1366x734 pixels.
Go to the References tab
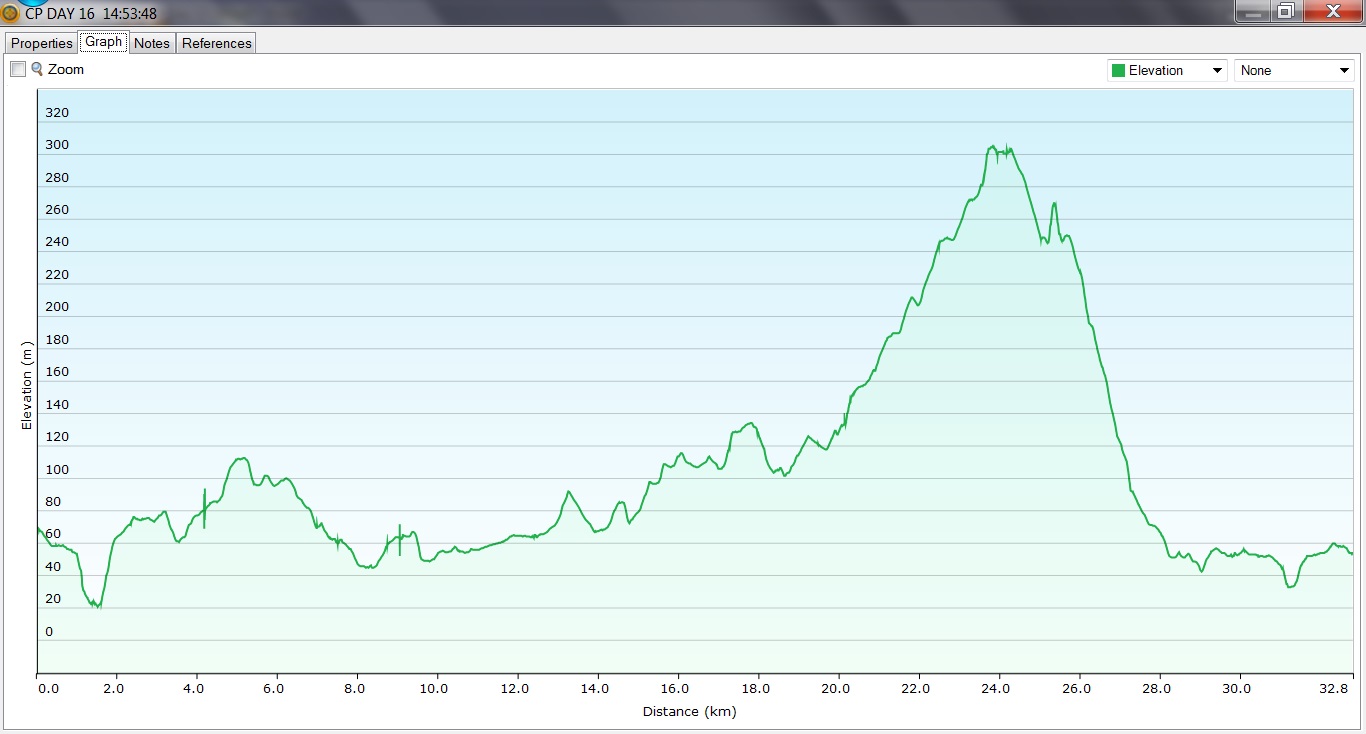click(x=216, y=43)
